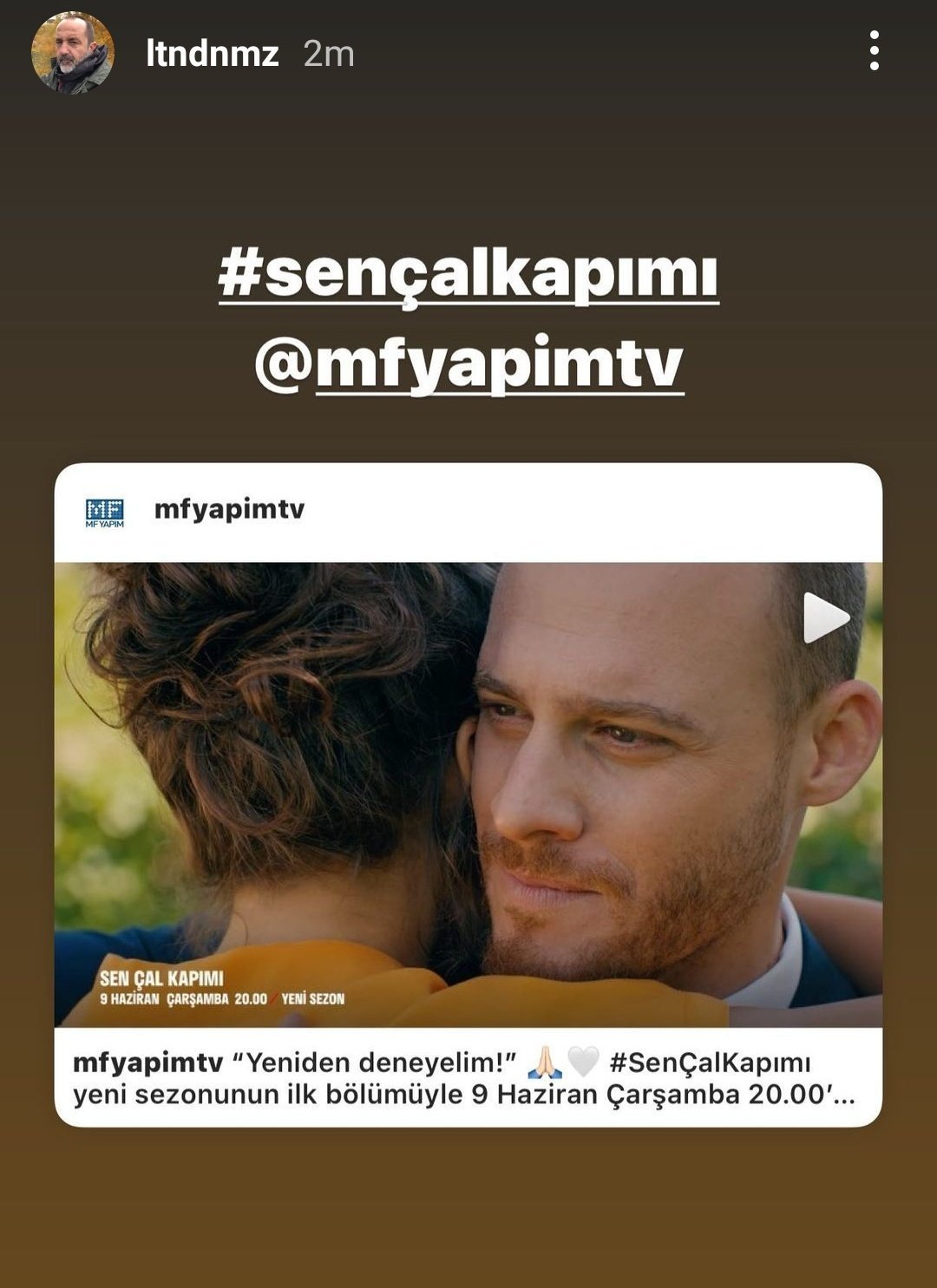
Task: Tap the 2m story timestamp
Action: click(x=329, y=54)
